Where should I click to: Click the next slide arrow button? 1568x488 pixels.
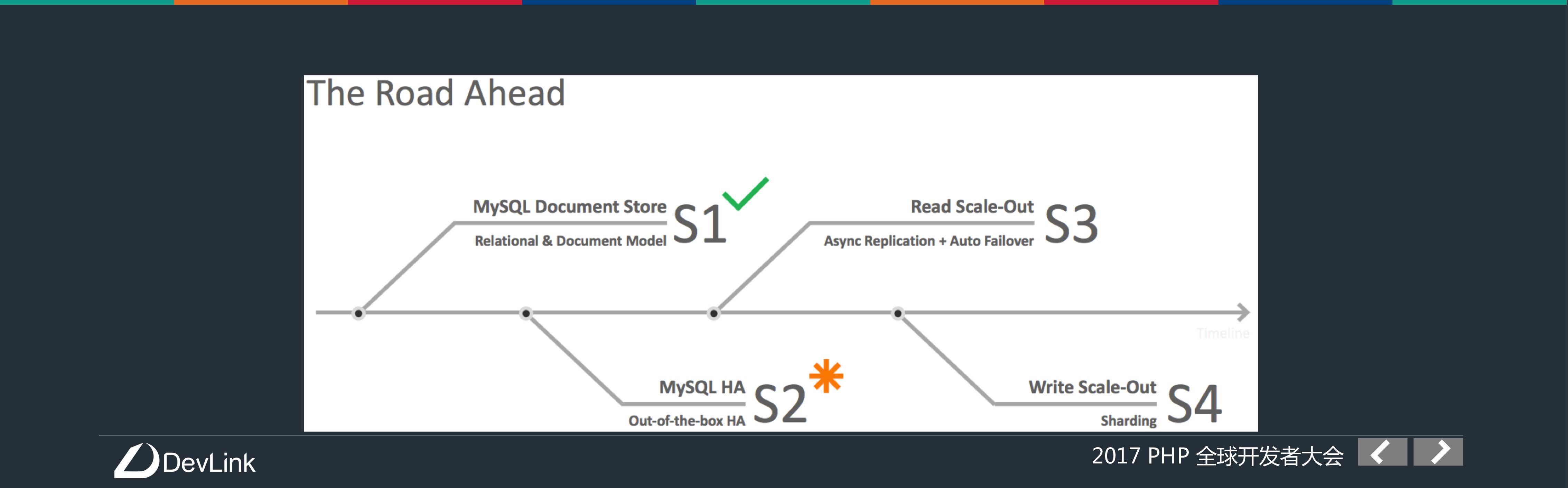(1438, 452)
